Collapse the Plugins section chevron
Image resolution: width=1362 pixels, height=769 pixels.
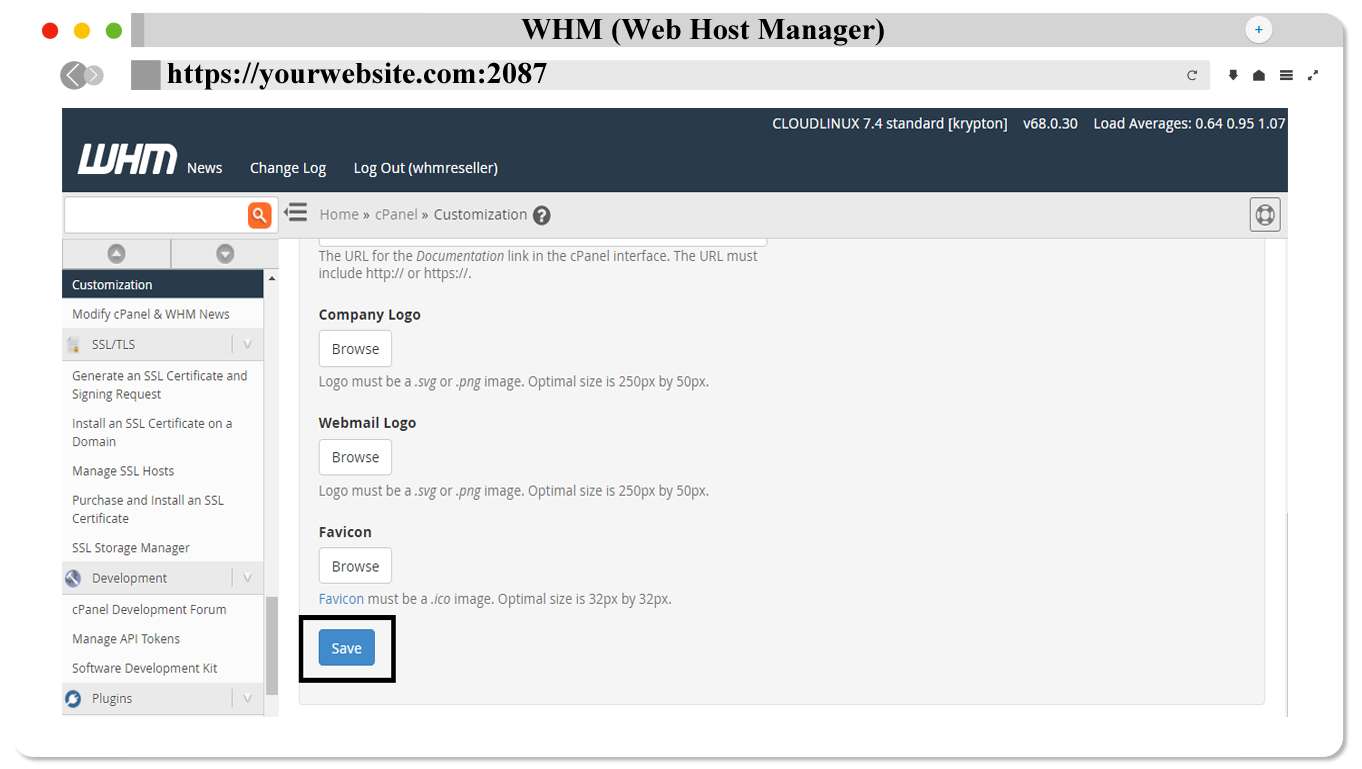(x=247, y=698)
